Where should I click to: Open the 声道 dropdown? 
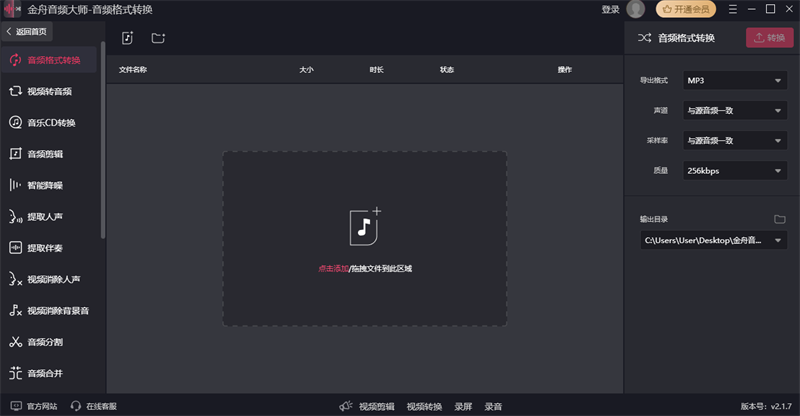(x=735, y=111)
